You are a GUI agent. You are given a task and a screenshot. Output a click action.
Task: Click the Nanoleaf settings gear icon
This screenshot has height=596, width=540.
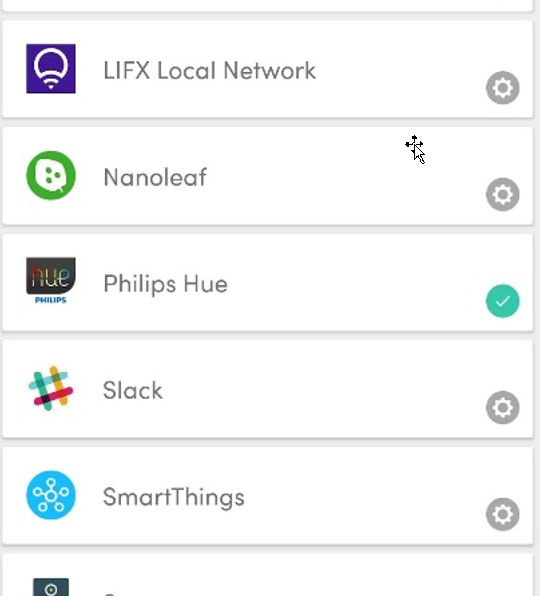[x=502, y=195]
